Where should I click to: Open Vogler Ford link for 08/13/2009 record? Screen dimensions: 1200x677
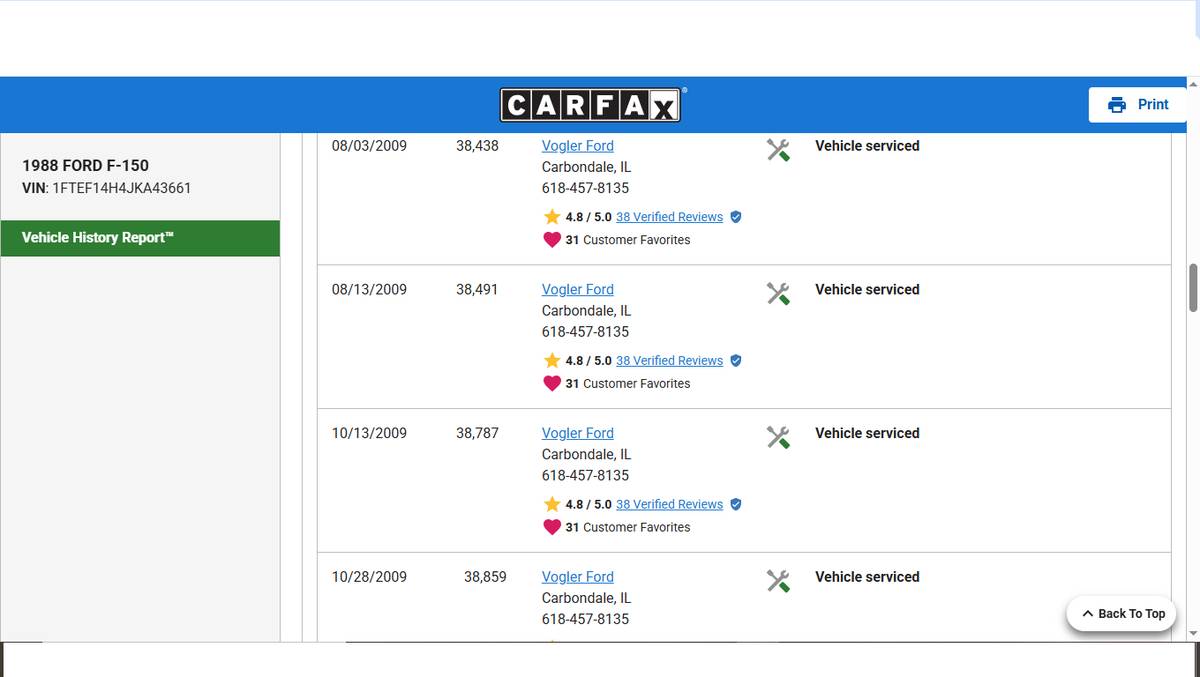click(577, 290)
